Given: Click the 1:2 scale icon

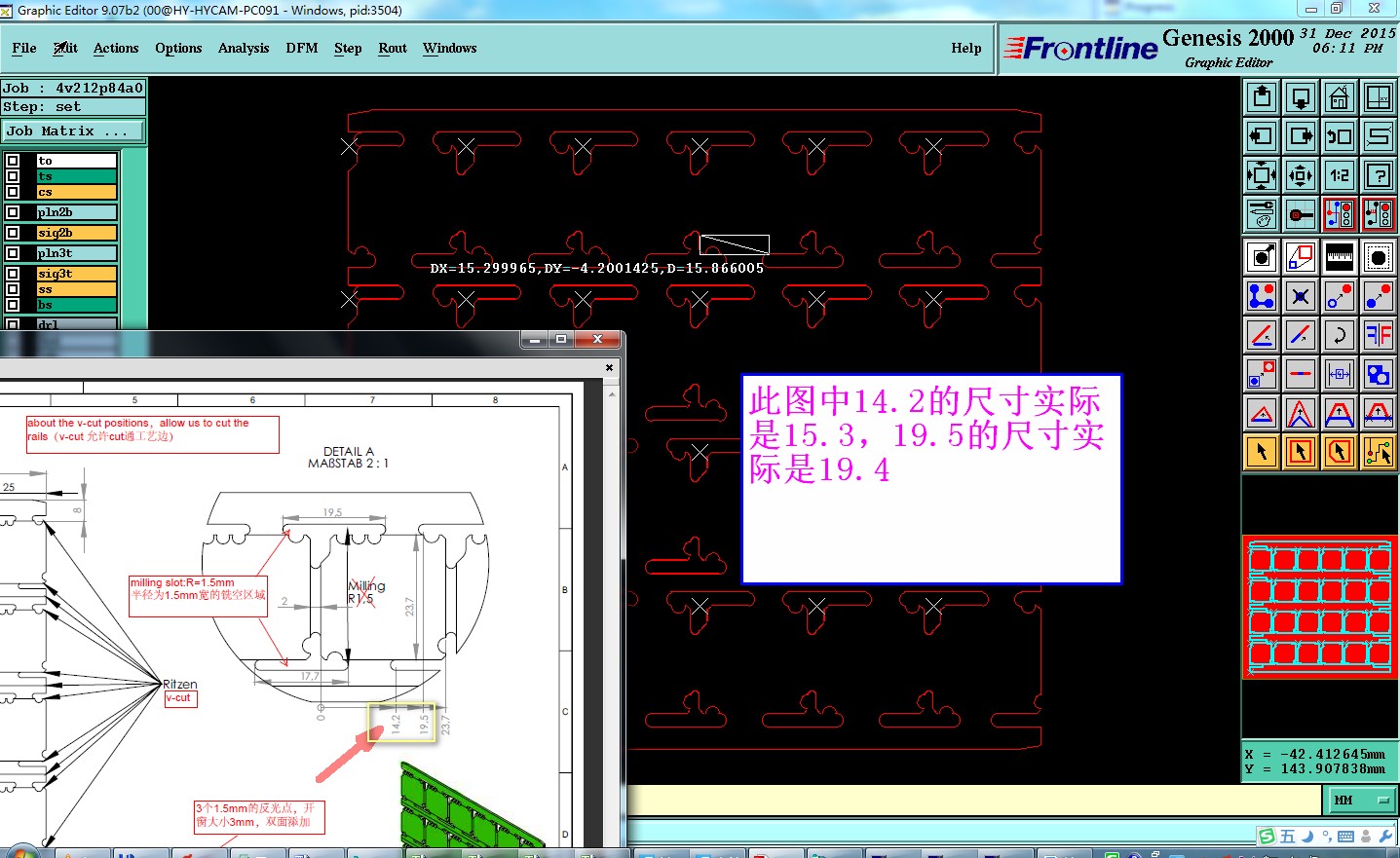Looking at the screenshot, I should [1340, 175].
